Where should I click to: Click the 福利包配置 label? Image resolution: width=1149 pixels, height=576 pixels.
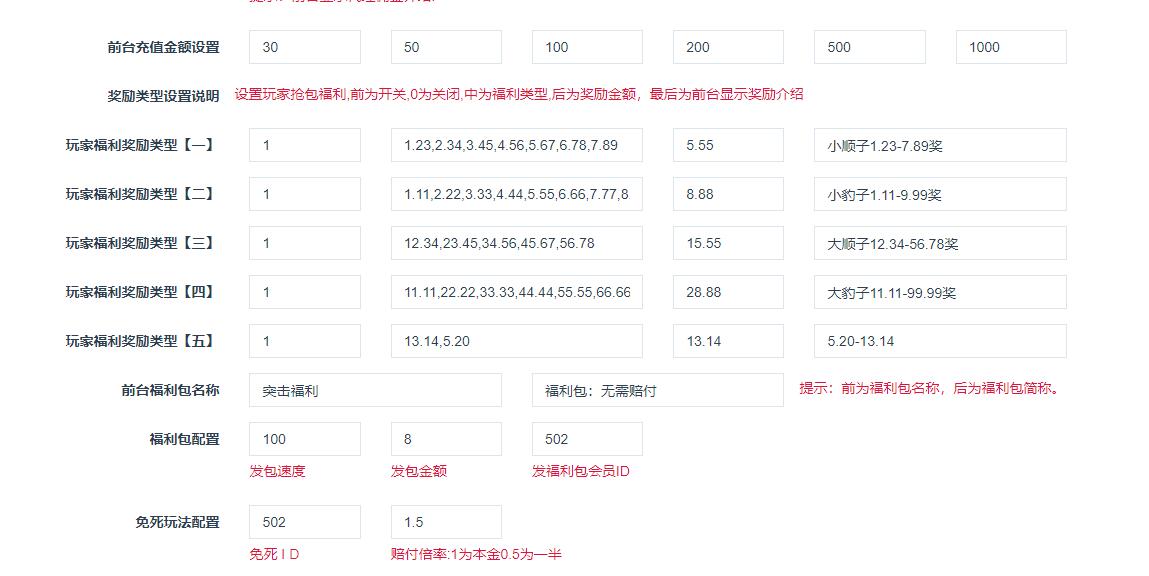click(x=185, y=439)
